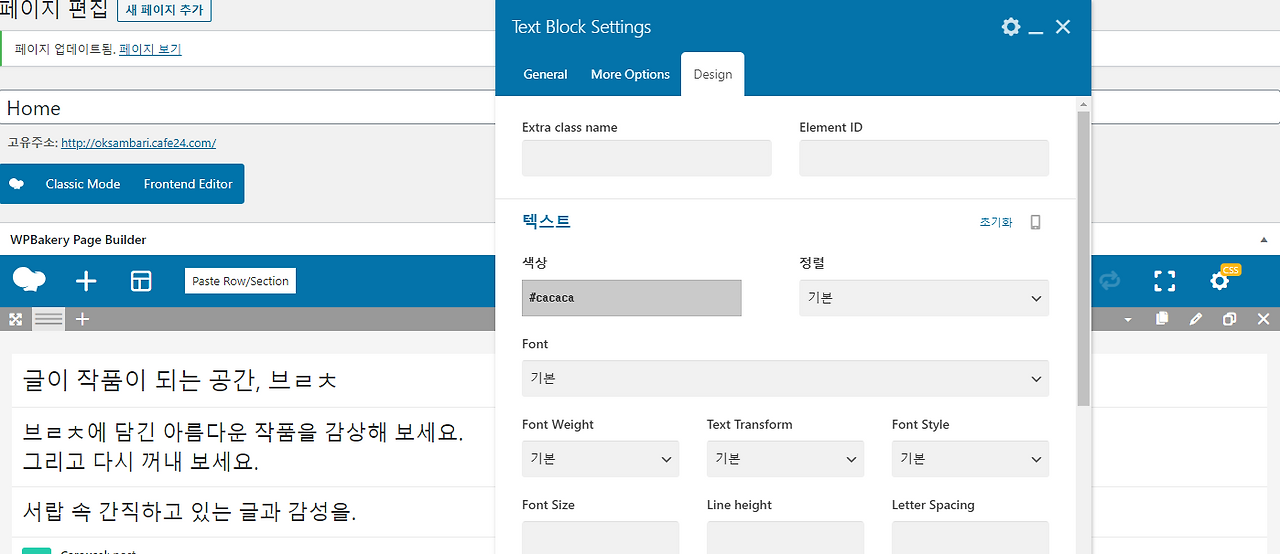Open the 정렬 alignment dropdown
The height and width of the screenshot is (554, 1280).
tap(924, 298)
